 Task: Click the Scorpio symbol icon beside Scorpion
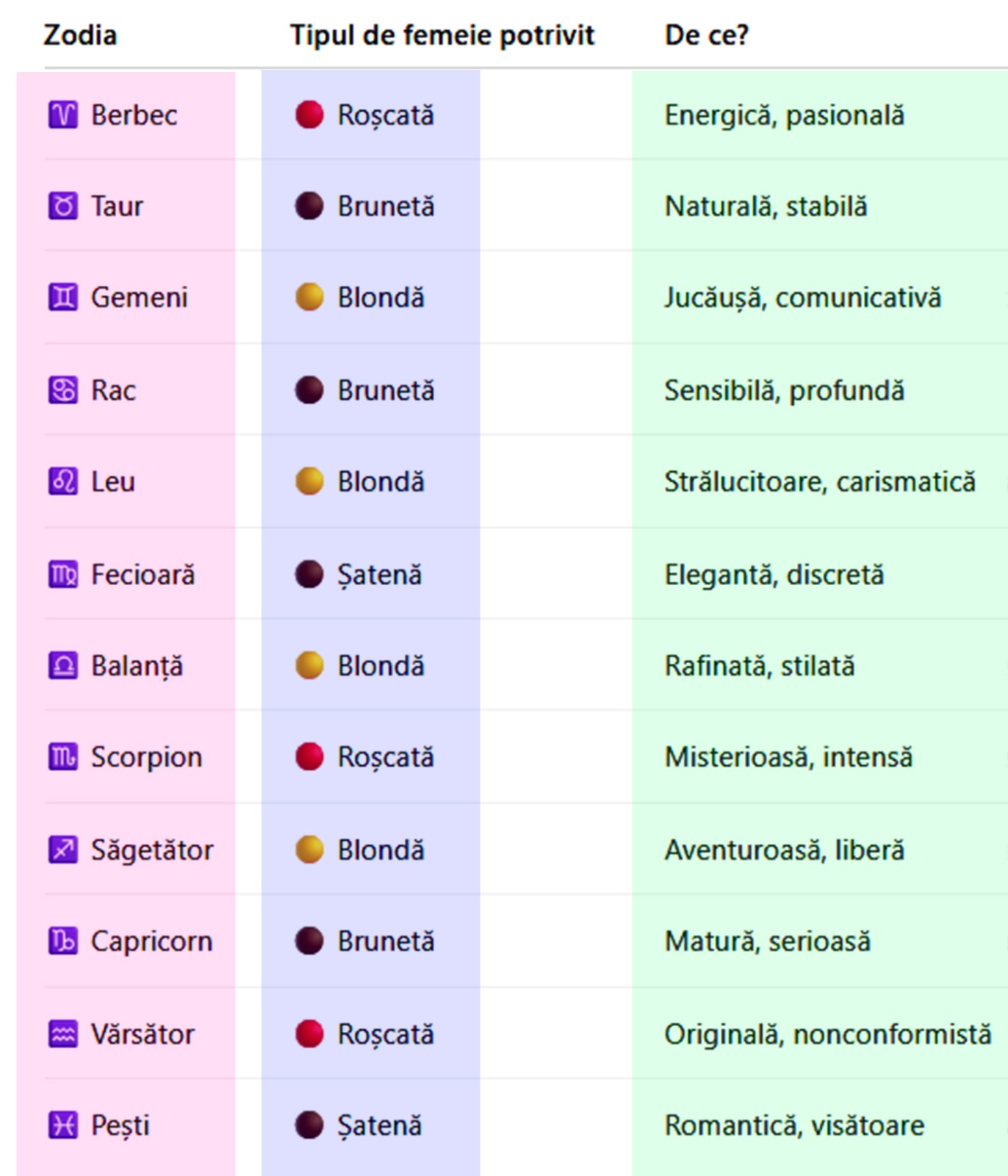62,757
